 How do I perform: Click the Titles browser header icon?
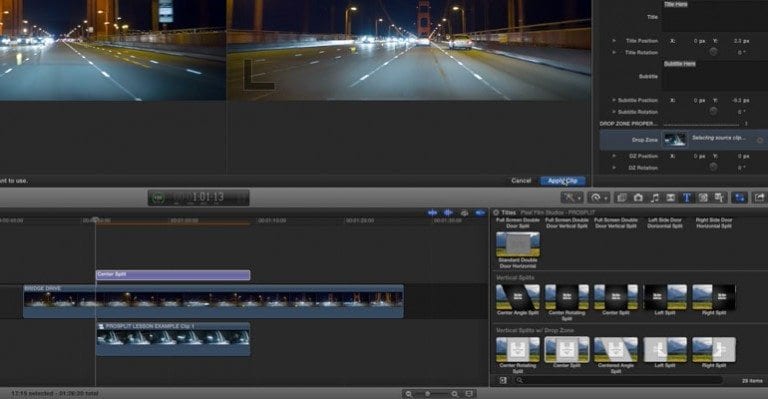tap(496, 212)
